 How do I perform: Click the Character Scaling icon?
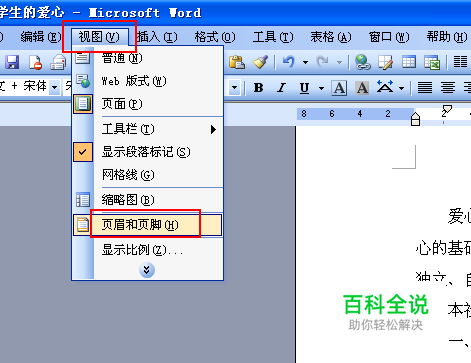click(385, 87)
